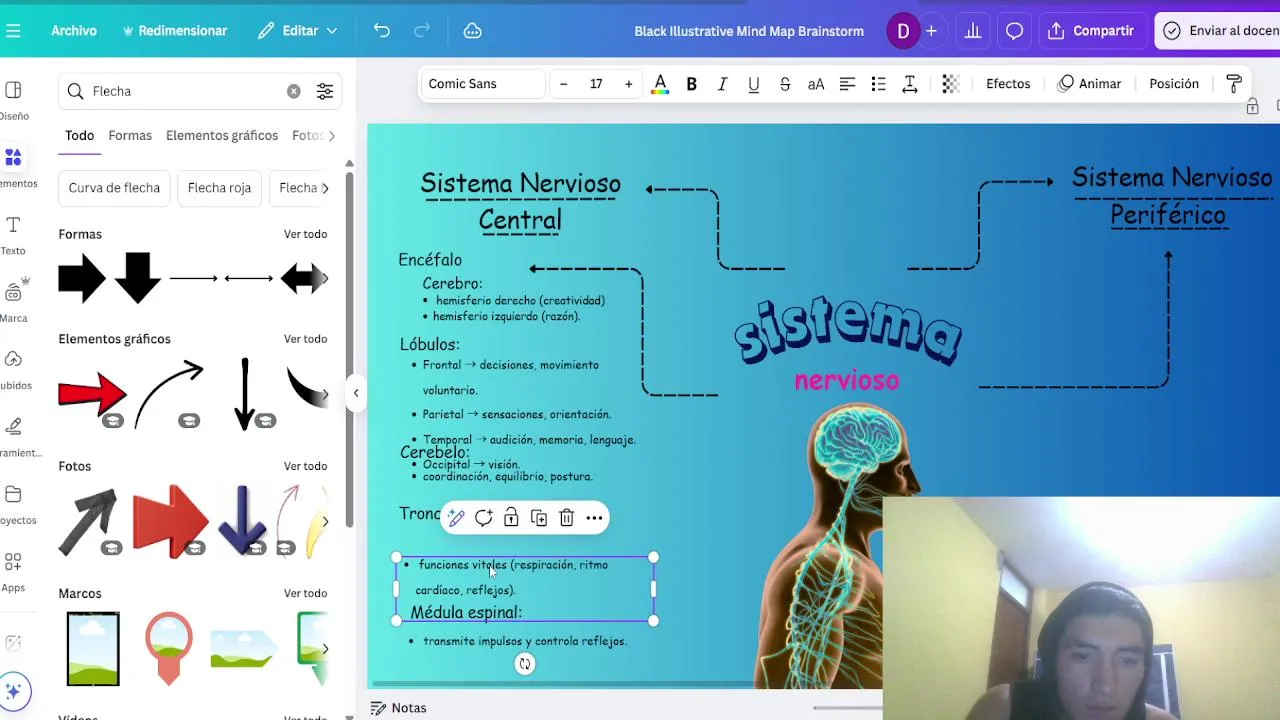
Task: Select the Elementos gráficos tab
Action: 222,135
